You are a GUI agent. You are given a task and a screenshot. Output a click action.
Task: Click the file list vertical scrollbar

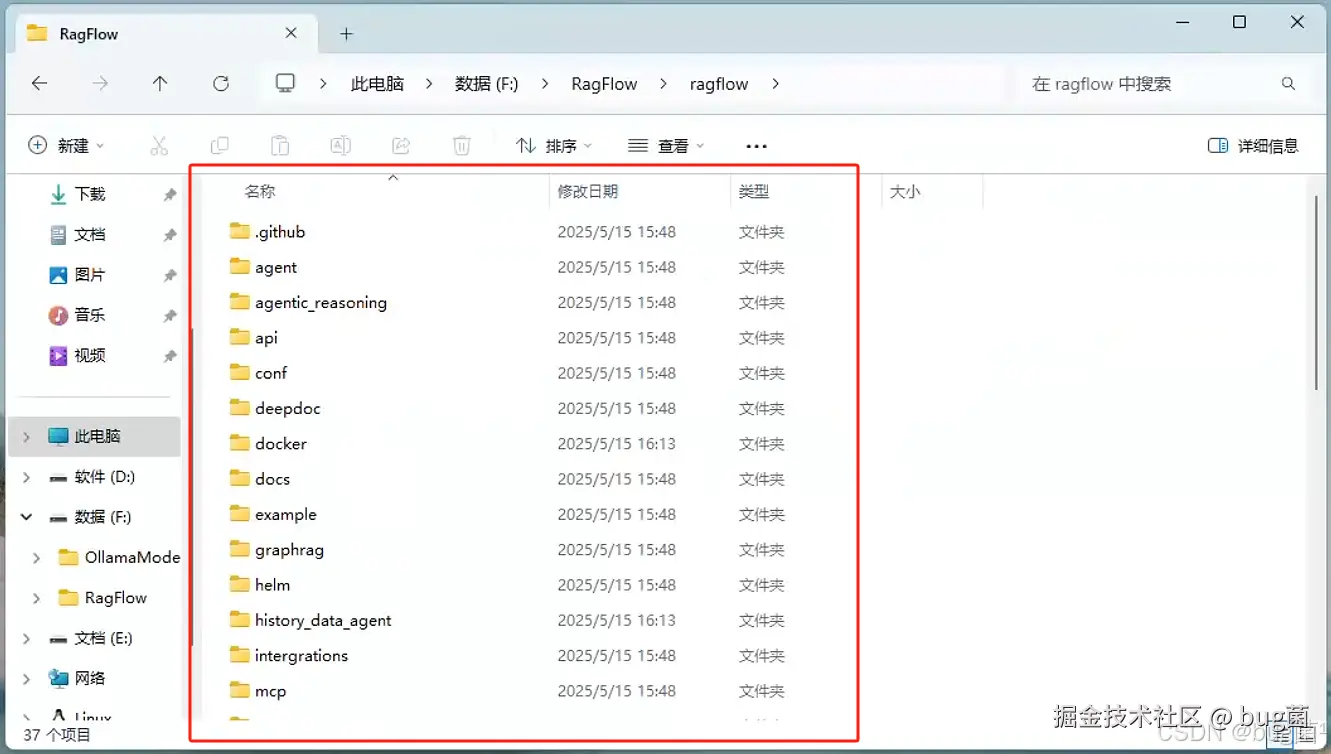pyautogui.click(x=1318, y=292)
